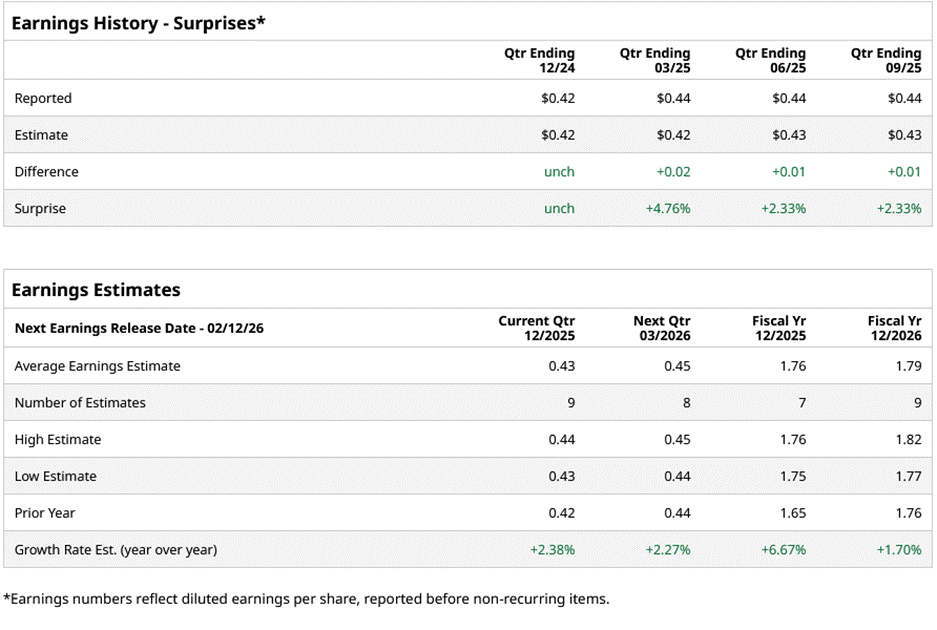This screenshot has height=630, width=937.
Task: Click the Reported row label
Action: tap(43, 98)
